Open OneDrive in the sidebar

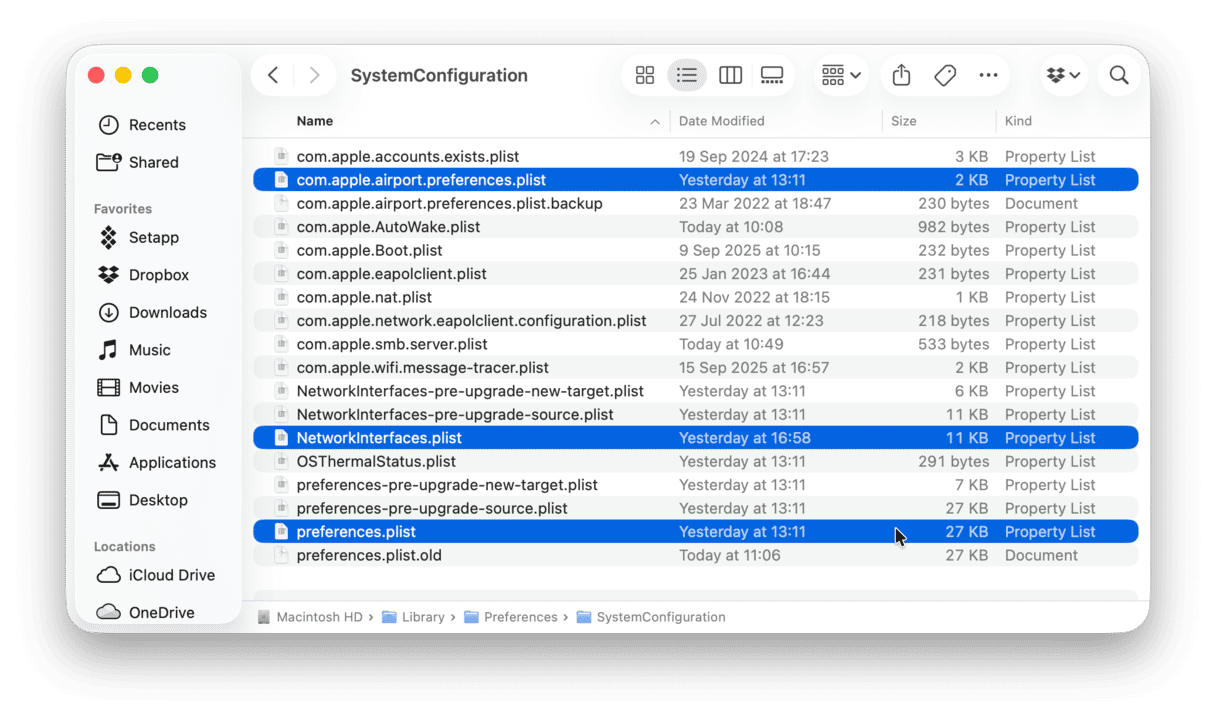click(147, 612)
